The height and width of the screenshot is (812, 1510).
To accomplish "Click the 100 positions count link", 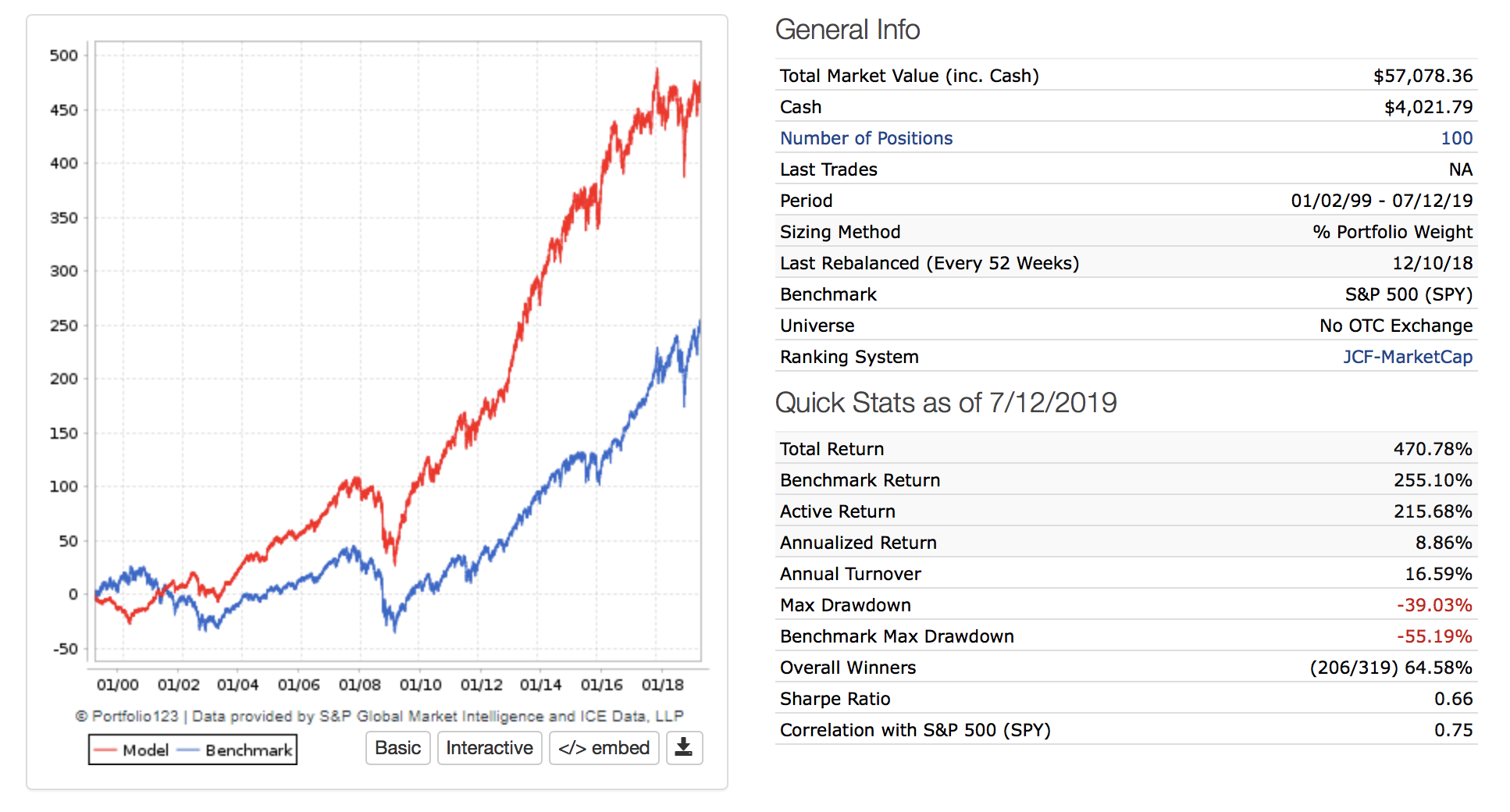I will click(1456, 138).
